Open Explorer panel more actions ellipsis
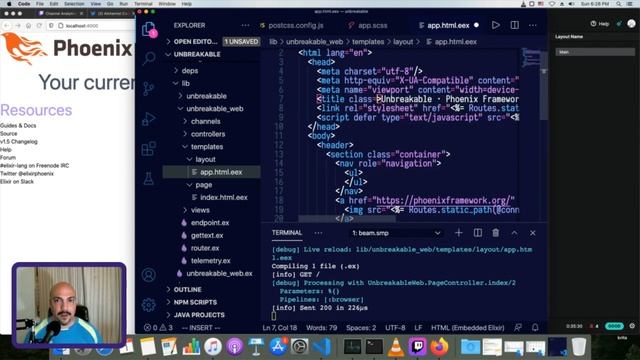The height and width of the screenshot is (360, 640). coord(245,25)
